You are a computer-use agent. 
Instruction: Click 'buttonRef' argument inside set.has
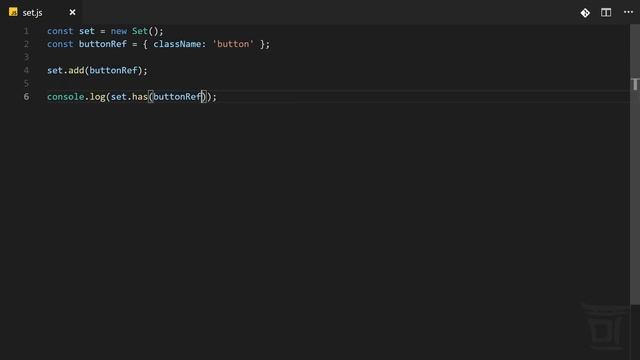pos(177,97)
